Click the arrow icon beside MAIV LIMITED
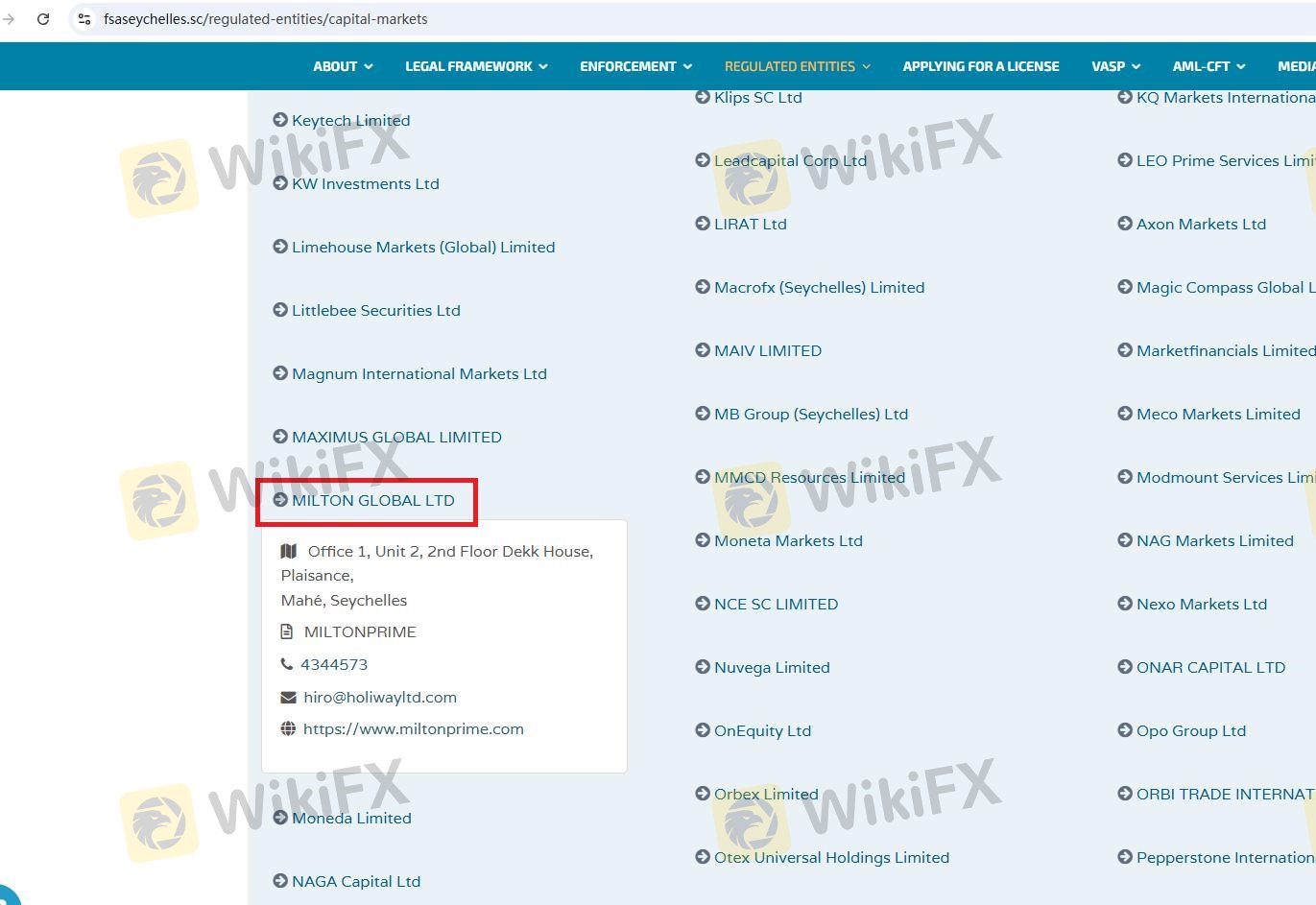 click(703, 350)
